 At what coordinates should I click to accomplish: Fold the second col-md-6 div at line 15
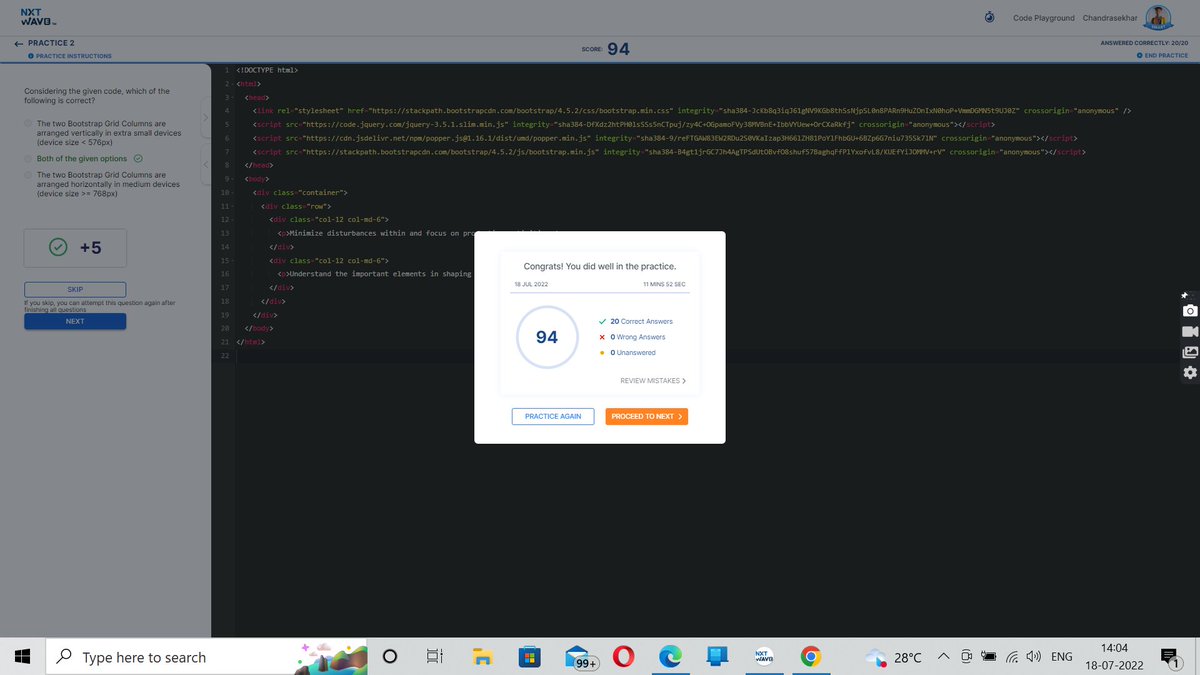tap(232, 259)
